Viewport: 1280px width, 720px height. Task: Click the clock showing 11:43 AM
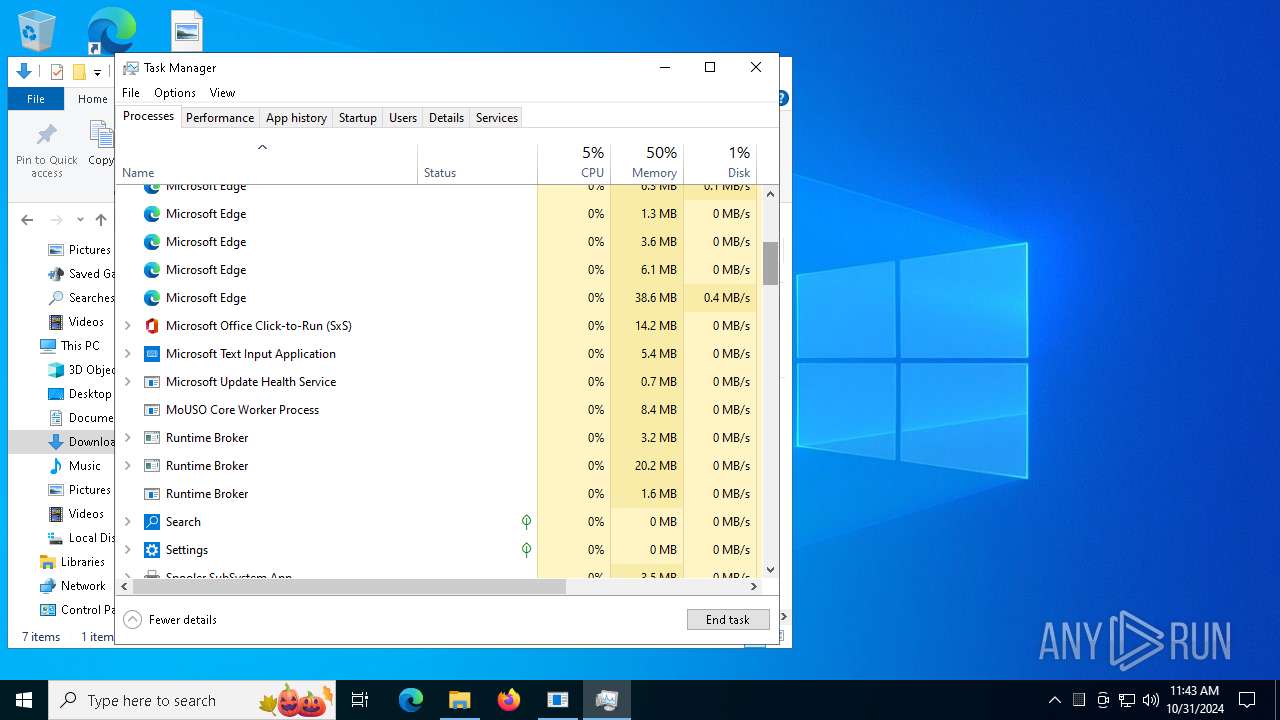[x=1195, y=700]
